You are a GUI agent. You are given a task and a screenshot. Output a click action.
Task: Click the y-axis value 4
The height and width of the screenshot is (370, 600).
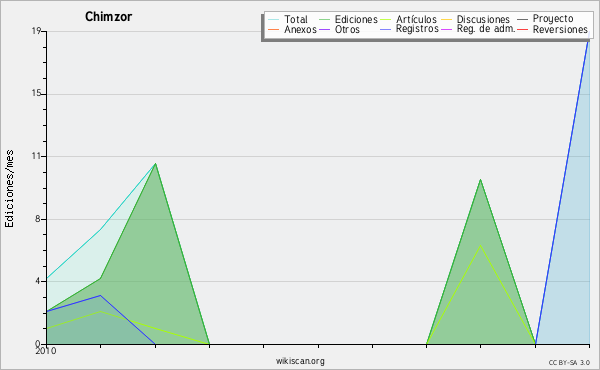(38, 281)
